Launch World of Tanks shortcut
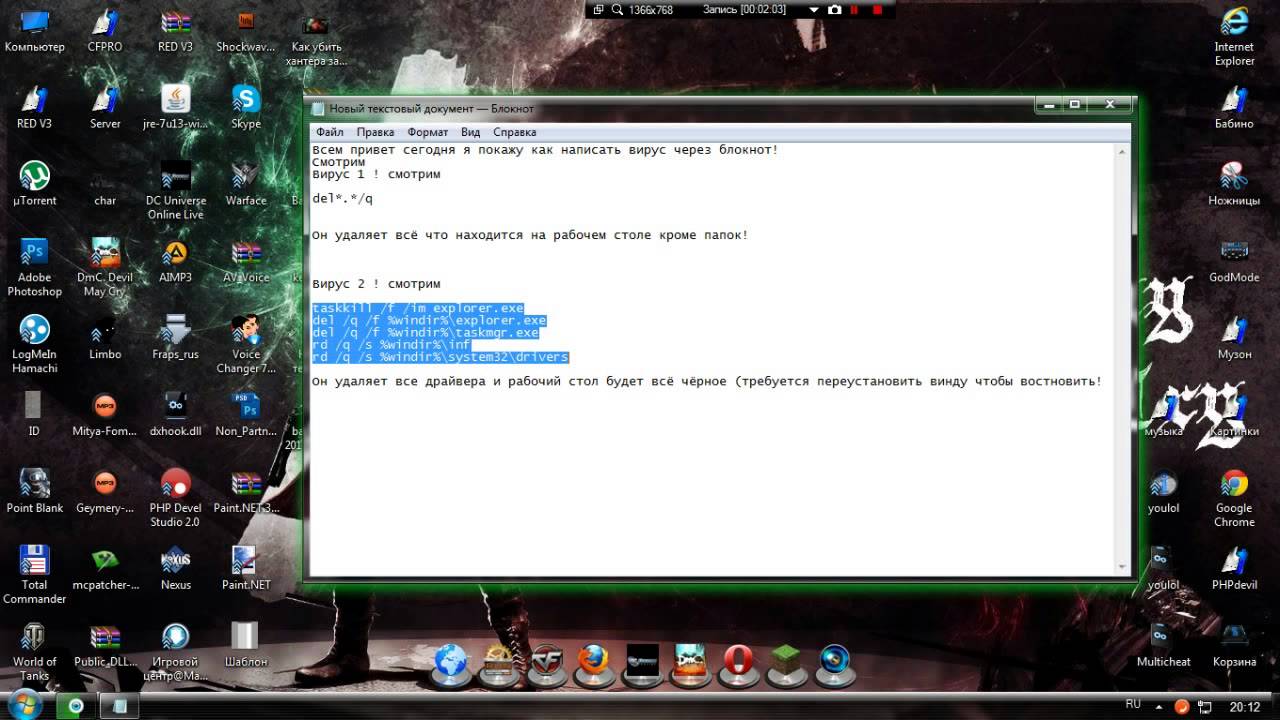The image size is (1280, 720). pos(34,652)
